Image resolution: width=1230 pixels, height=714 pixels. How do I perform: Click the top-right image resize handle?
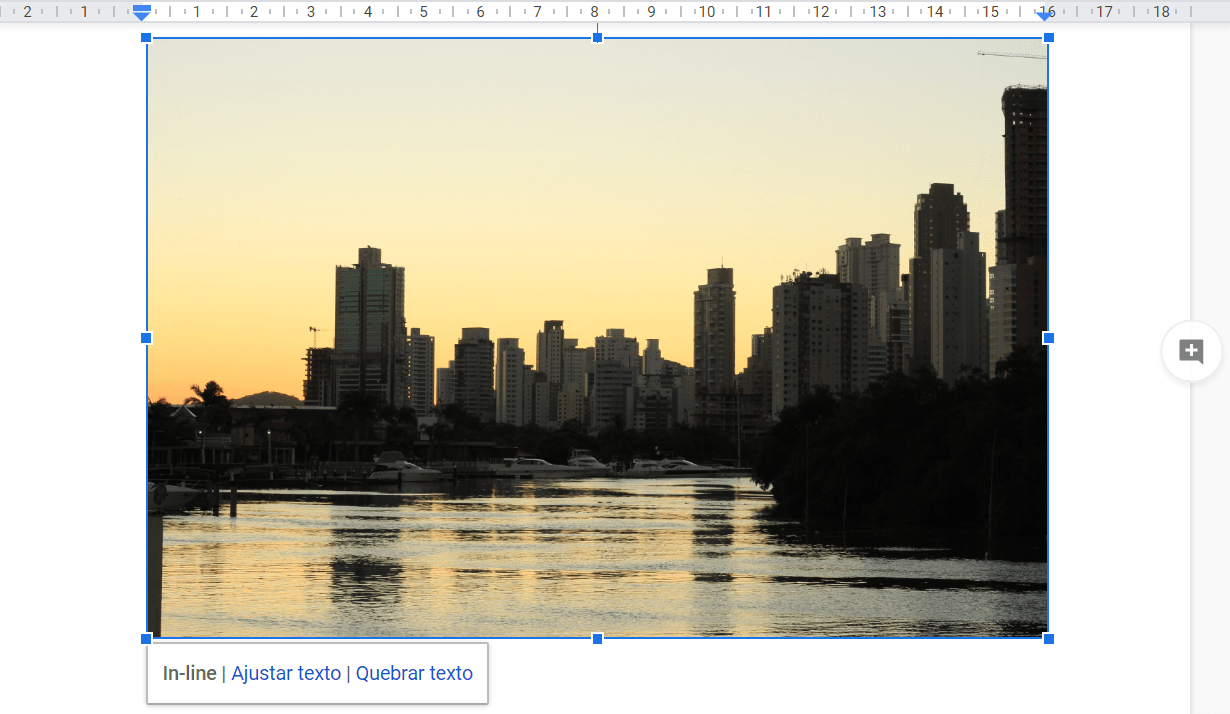pos(1048,38)
